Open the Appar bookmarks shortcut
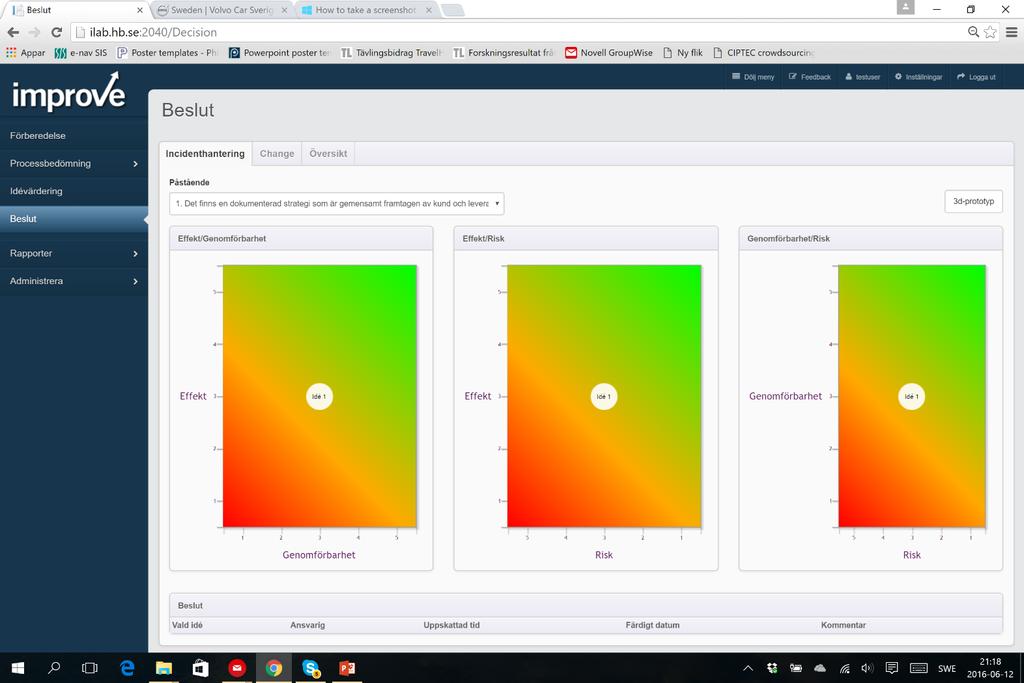The height and width of the screenshot is (683, 1024). (25, 53)
